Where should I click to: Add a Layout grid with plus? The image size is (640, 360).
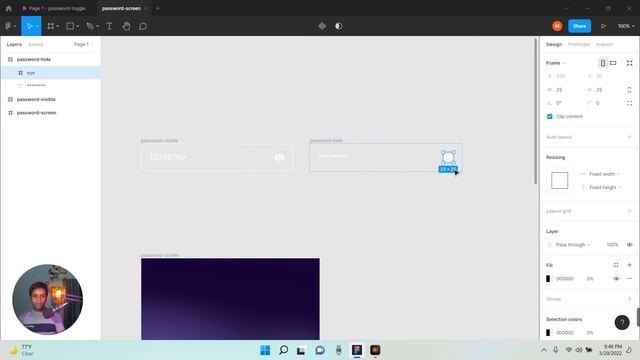pyautogui.click(x=629, y=211)
